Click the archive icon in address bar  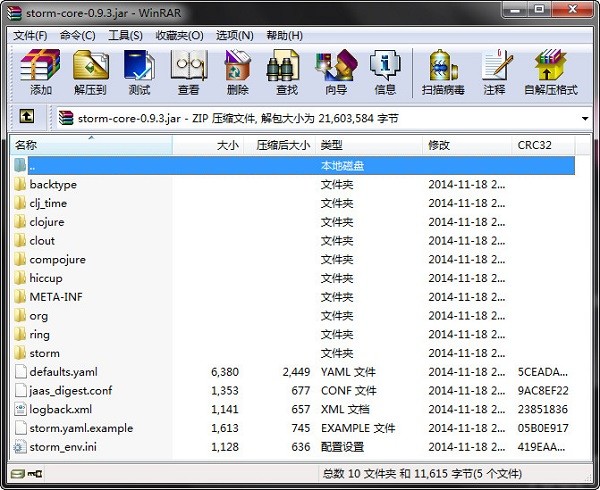point(66,118)
